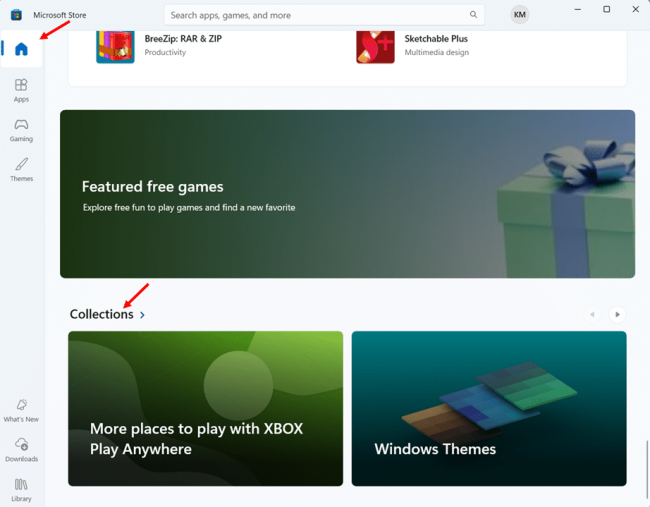Viewport: 650px width, 507px height.
Task: Open the Collections heading link
Action: (x=102, y=314)
